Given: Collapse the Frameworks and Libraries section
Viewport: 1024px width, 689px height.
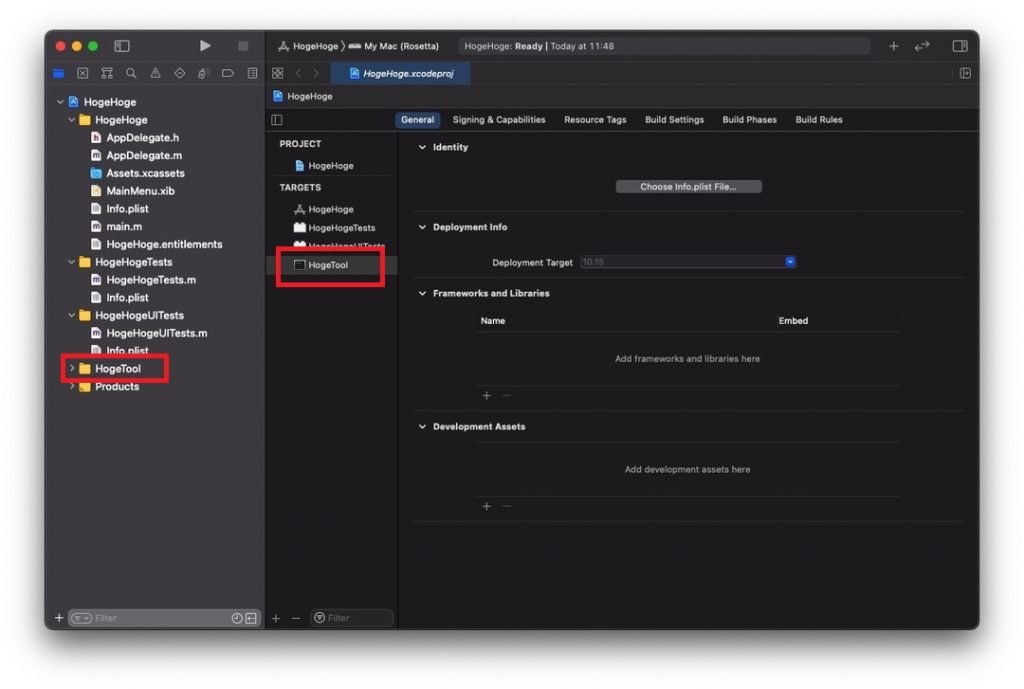Looking at the screenshot, I should tap(422, 293).
